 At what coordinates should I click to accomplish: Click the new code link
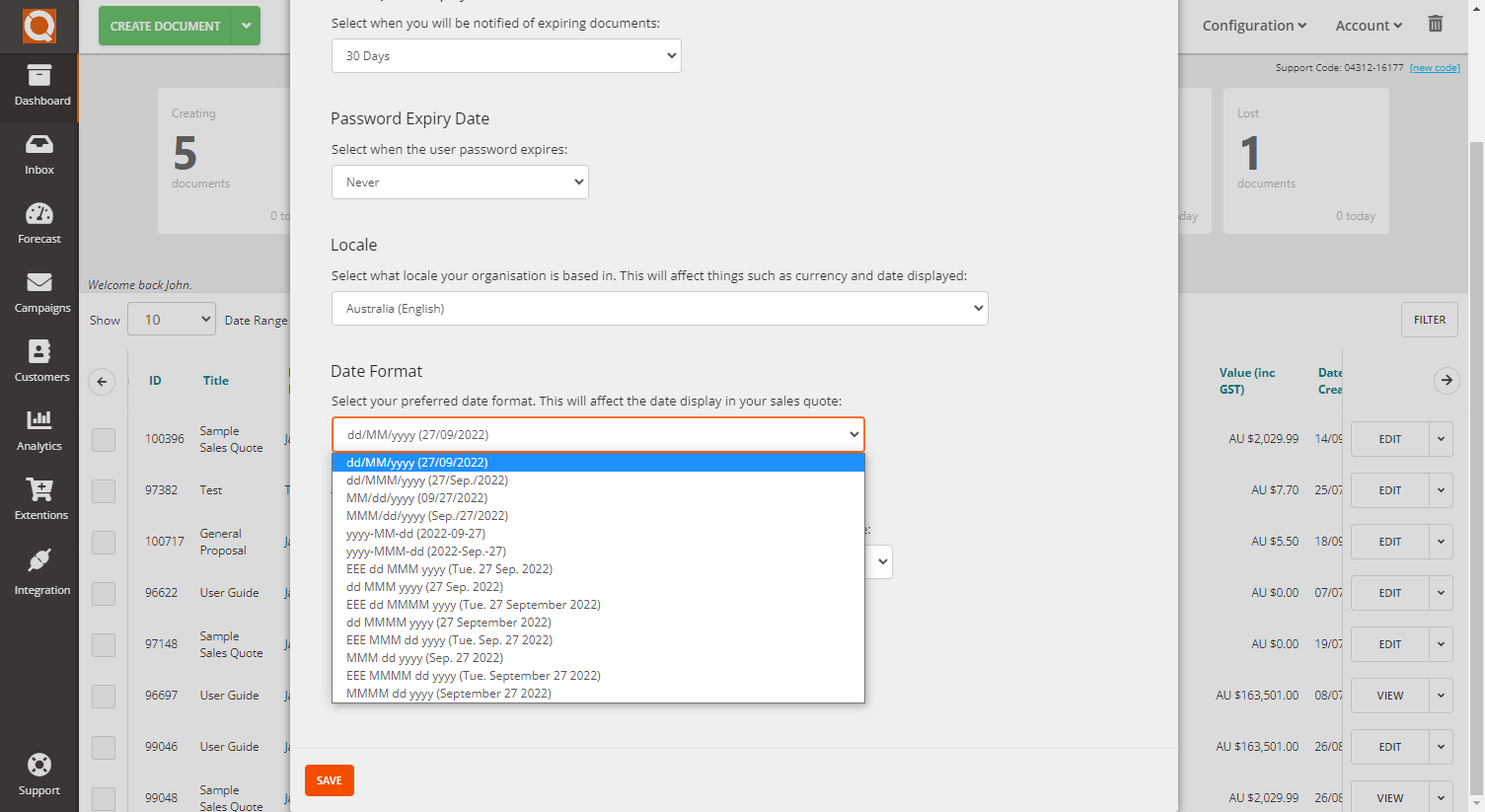[1434, 68]
